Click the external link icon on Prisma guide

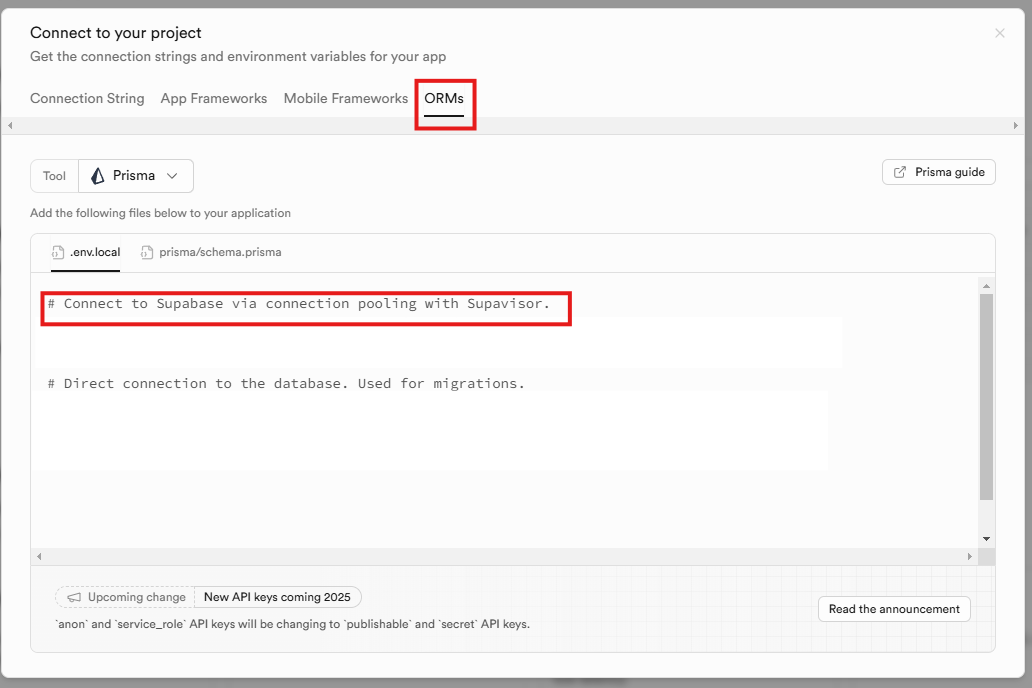900,172
